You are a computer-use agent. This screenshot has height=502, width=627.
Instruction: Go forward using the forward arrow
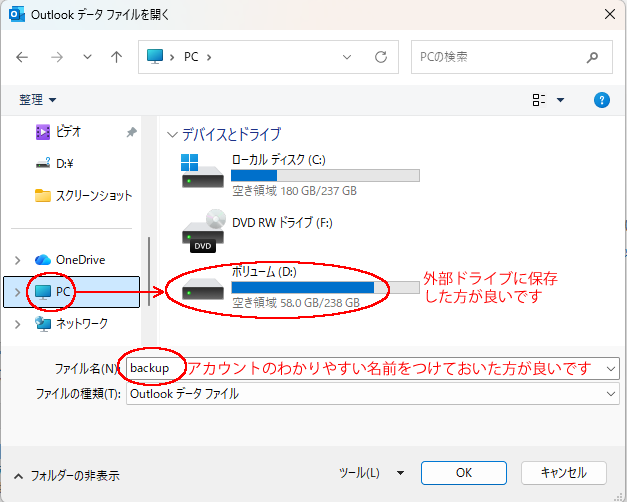pos(57,57)
